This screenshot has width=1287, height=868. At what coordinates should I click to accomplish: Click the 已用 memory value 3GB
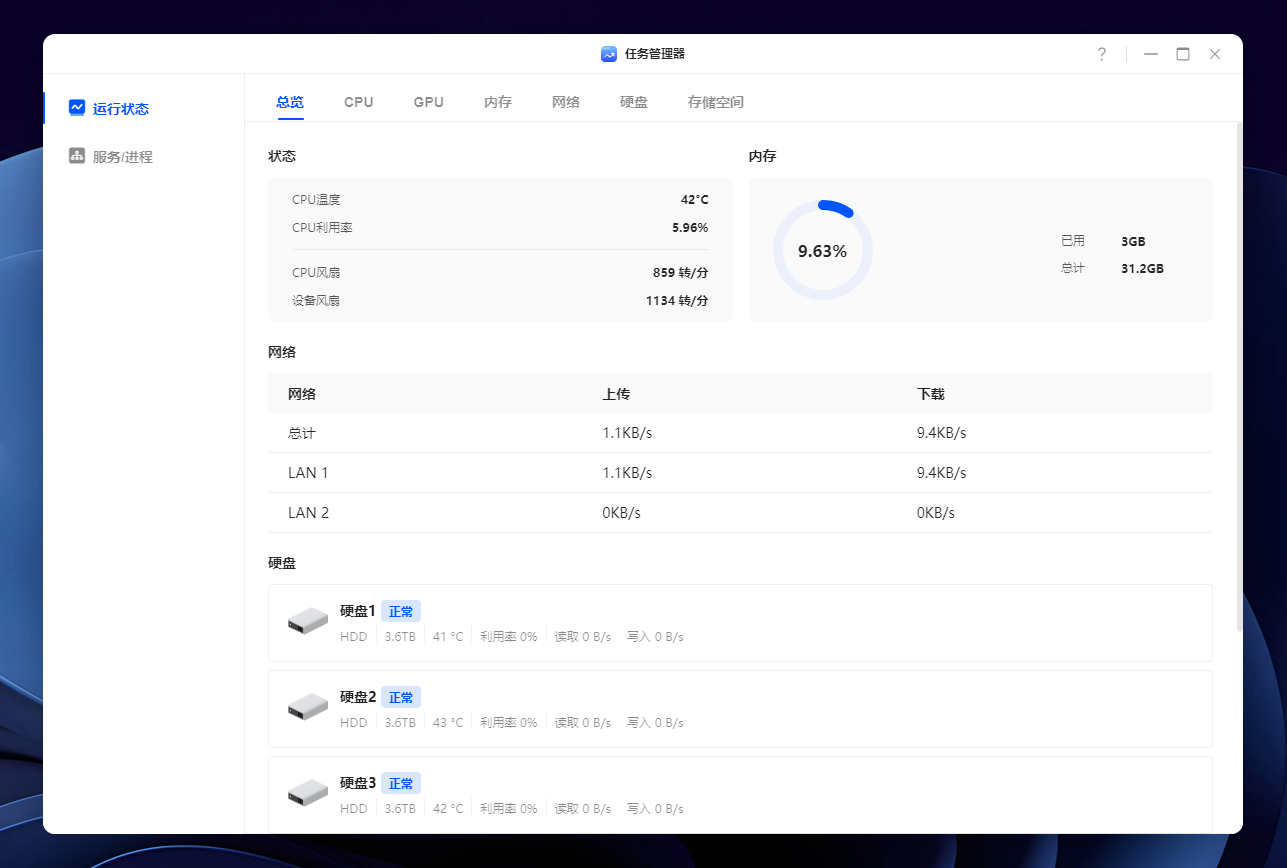[x=1133, y=242]
